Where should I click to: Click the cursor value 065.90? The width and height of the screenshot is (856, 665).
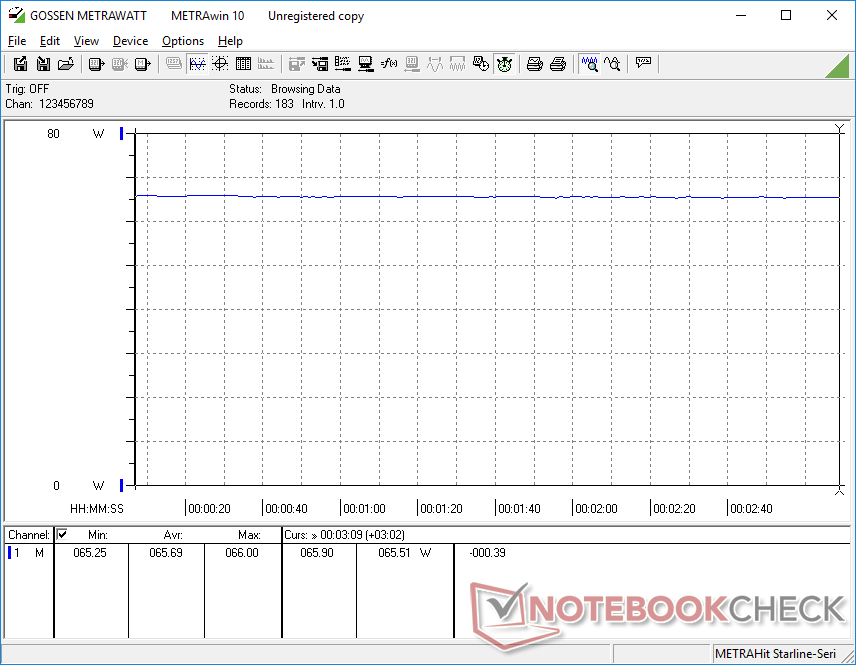pyautogui.click(x=317, y=553)
